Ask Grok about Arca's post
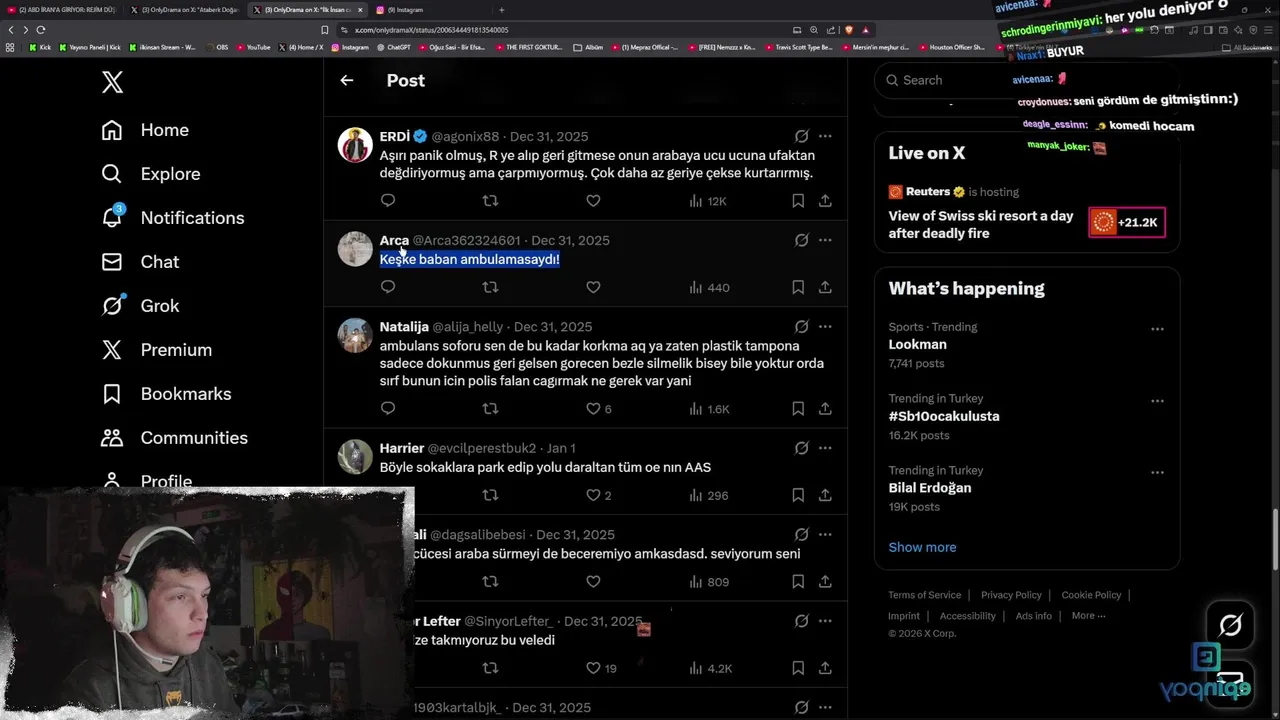 (x=801, y=240)
